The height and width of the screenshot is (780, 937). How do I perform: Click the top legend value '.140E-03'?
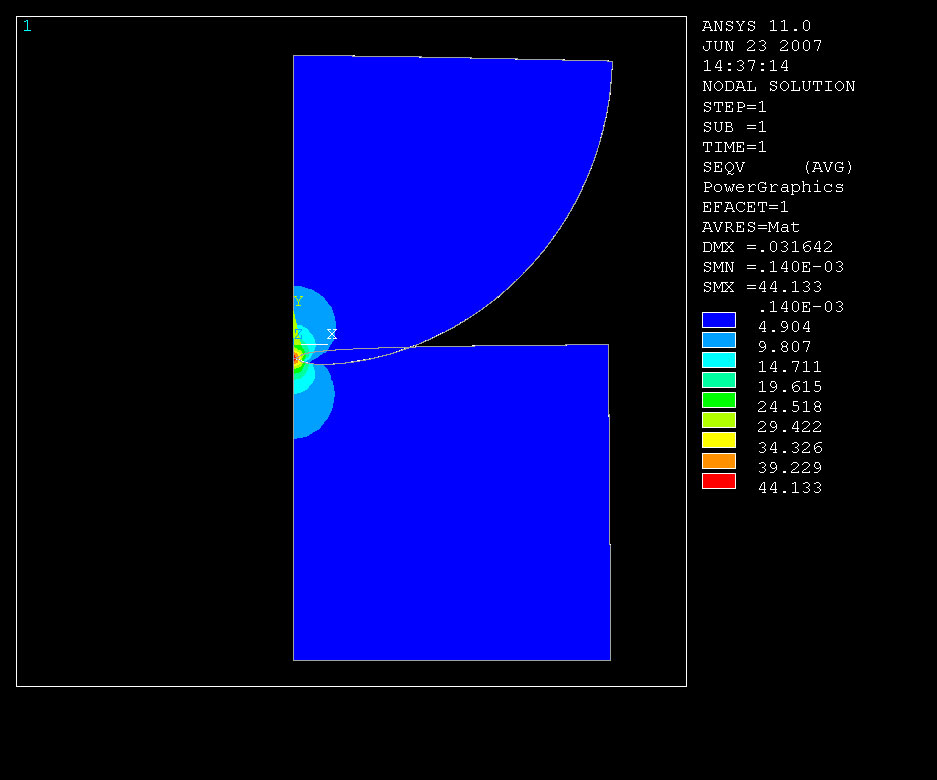[x=801, y=307]
